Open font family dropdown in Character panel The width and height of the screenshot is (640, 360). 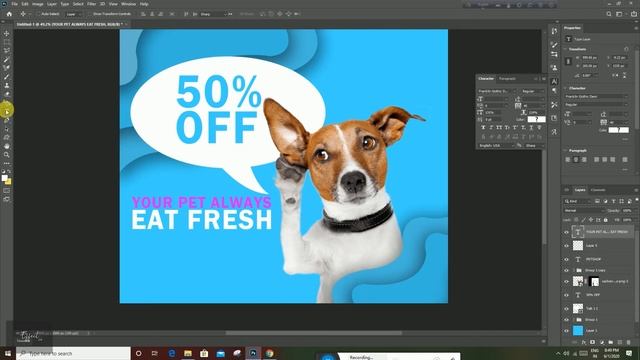497,91
